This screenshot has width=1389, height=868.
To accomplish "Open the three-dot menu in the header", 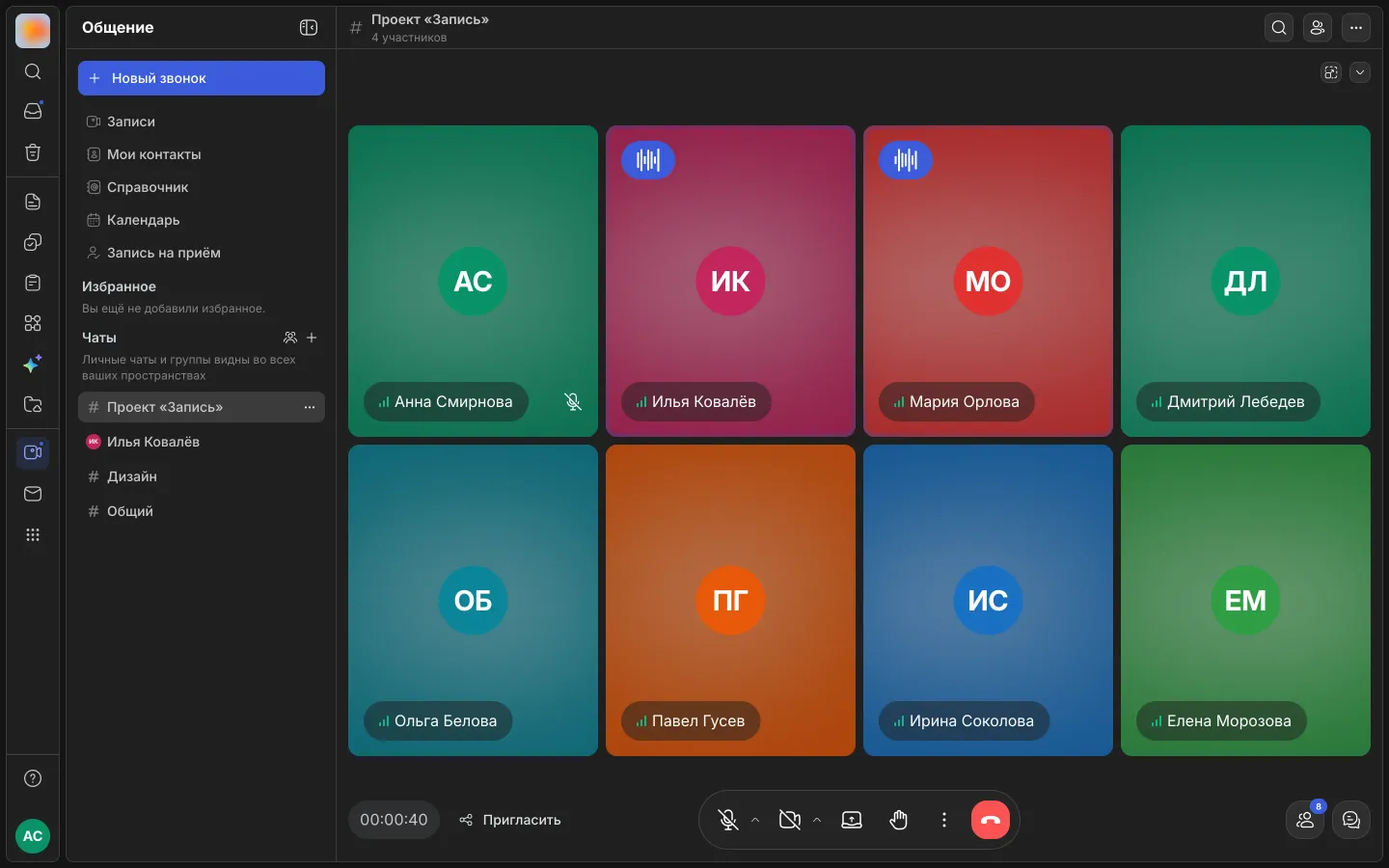I will tap(1356, 28).
